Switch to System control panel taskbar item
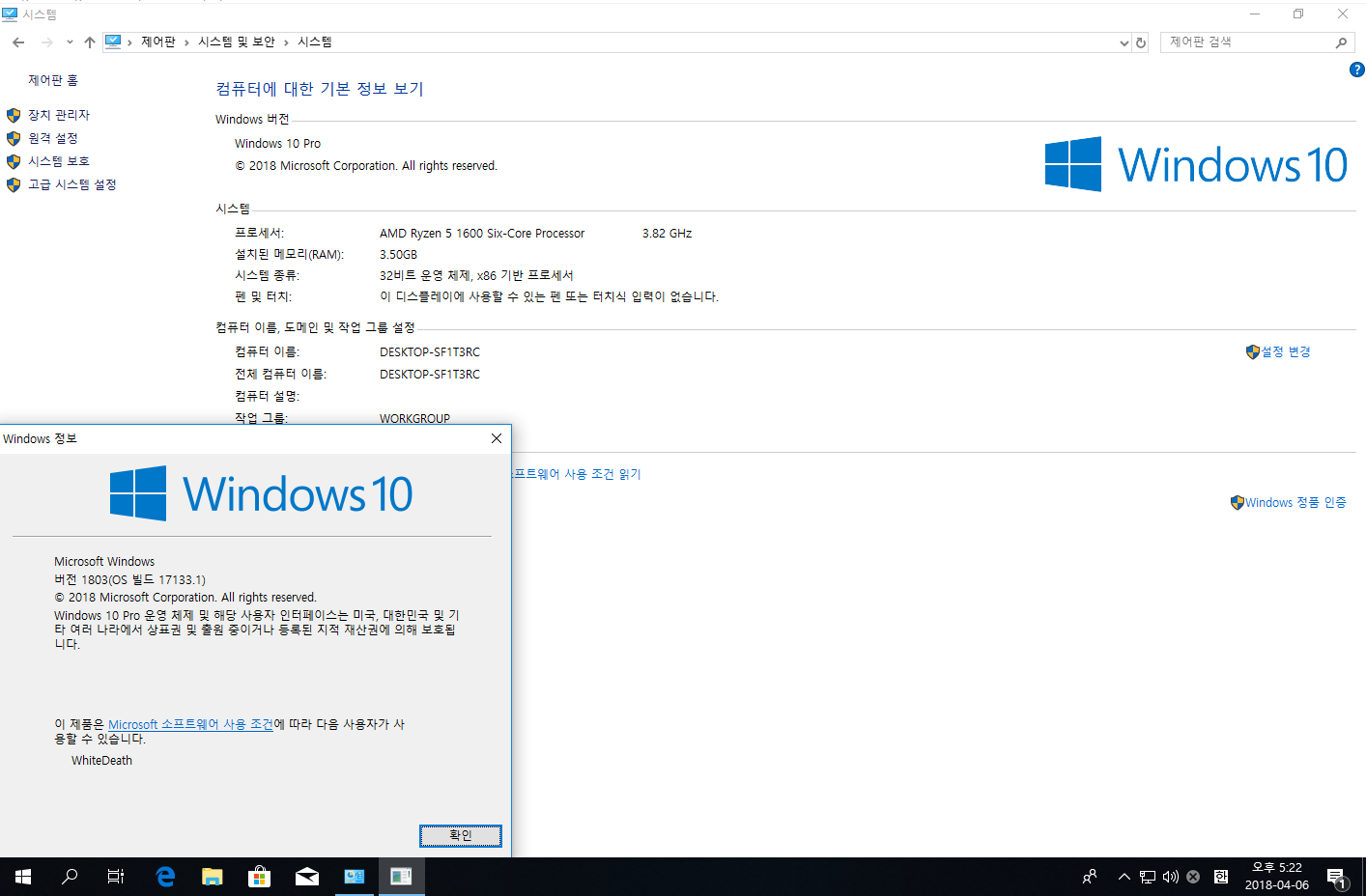 (x=355, y=877)
